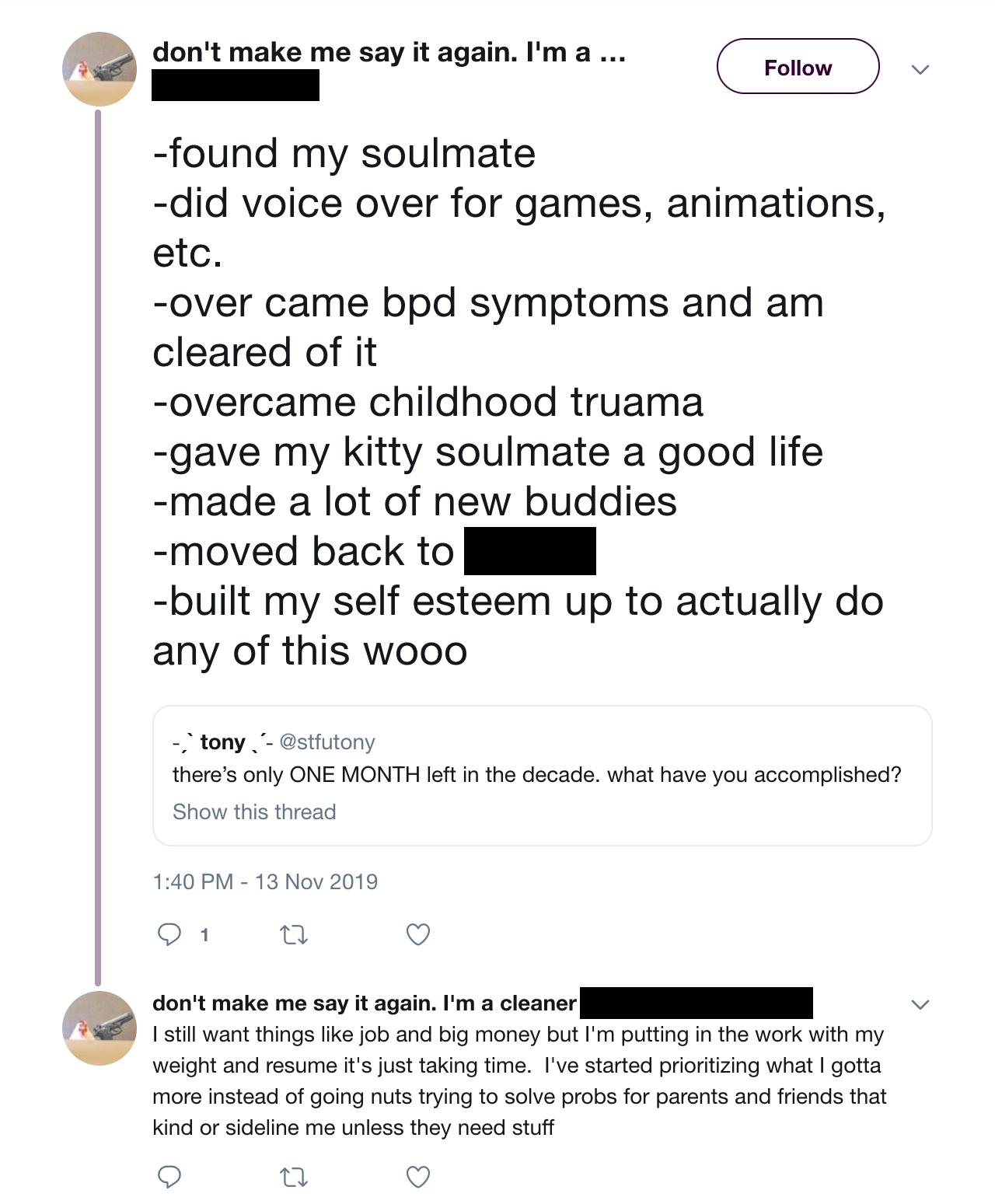
Task: Retweet the second tweet about weight and resume
Action: tap(294, 1177)
